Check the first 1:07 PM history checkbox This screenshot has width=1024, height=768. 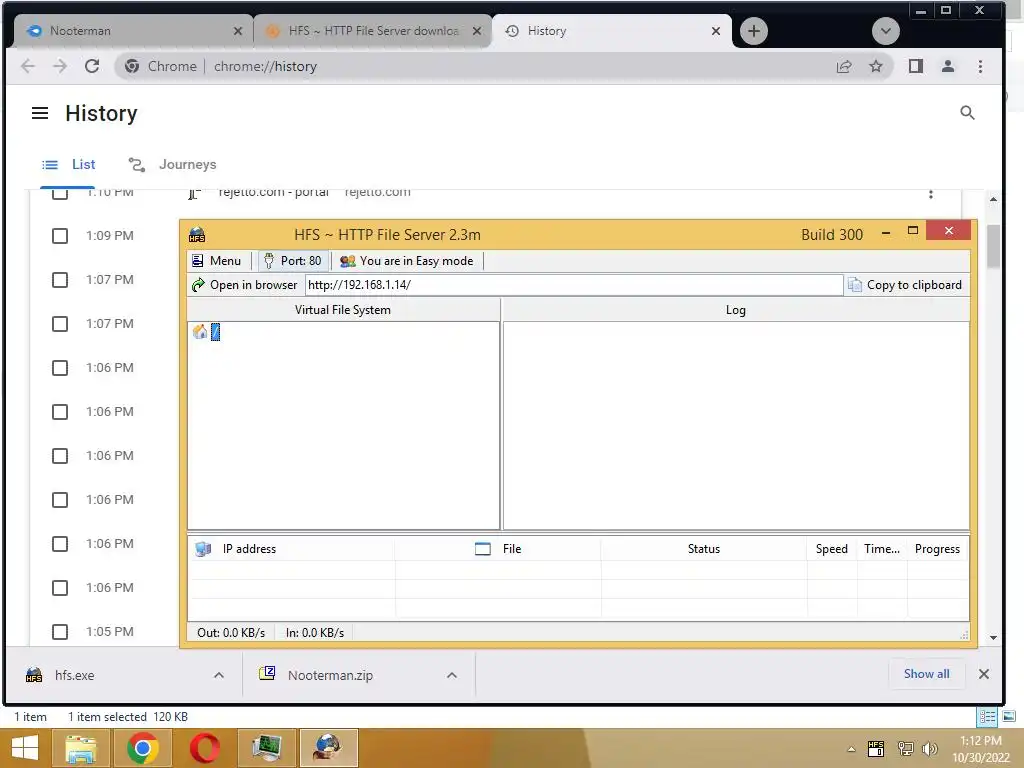click(x=59, y=280)
